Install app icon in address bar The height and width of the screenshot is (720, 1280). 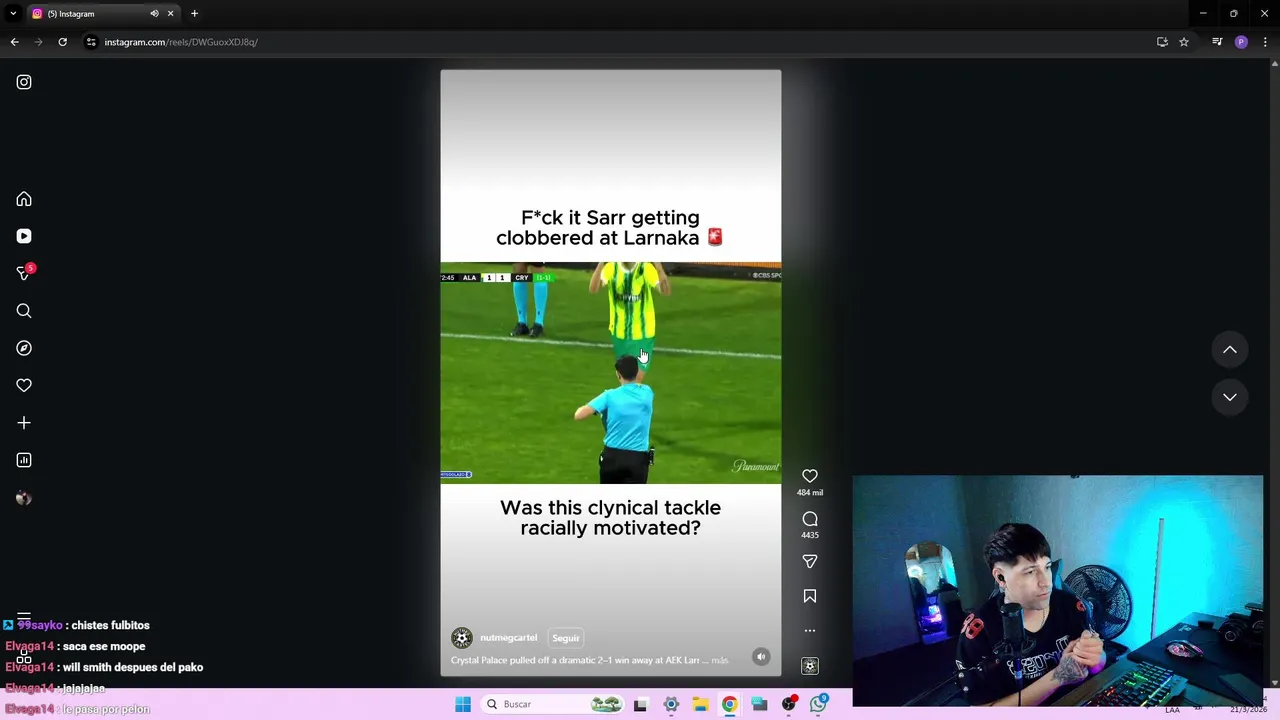[1162, 42]
